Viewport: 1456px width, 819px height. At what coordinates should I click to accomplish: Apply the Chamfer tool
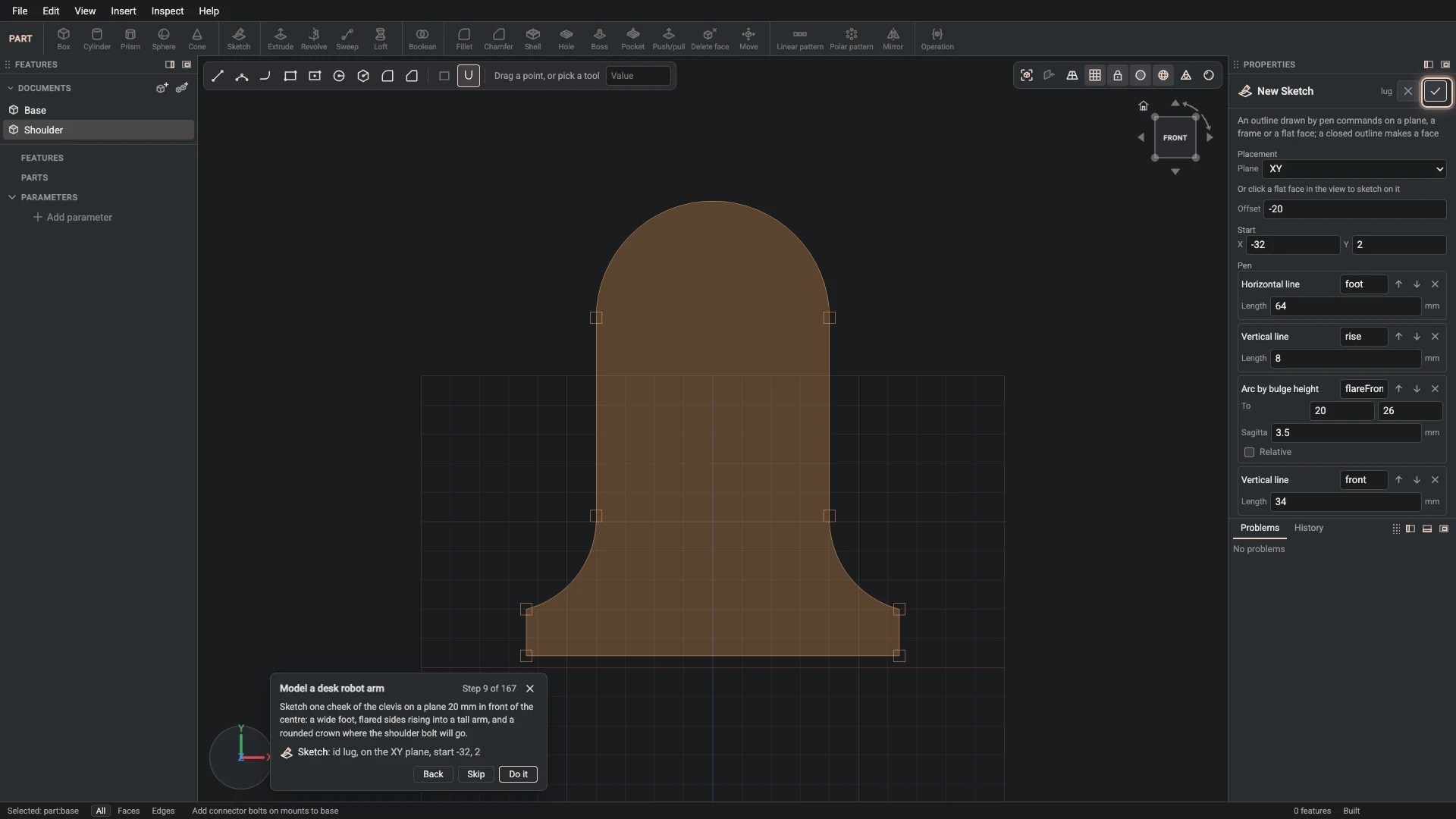click(498, 39)
